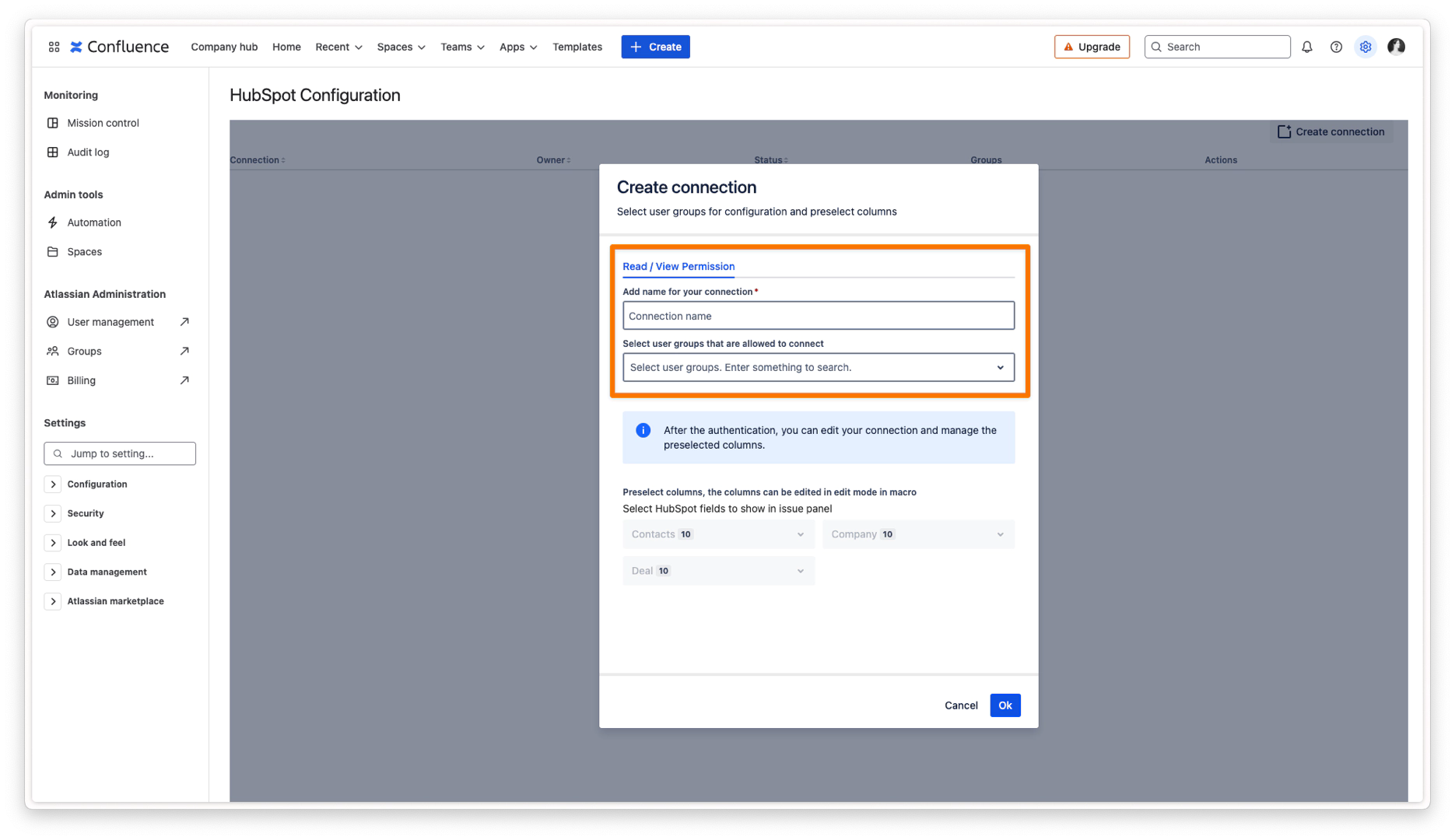Image resolution: width=1455 pixels, height=840 pixels.
Task: Click the settings gear icon
Action: 1366,47
